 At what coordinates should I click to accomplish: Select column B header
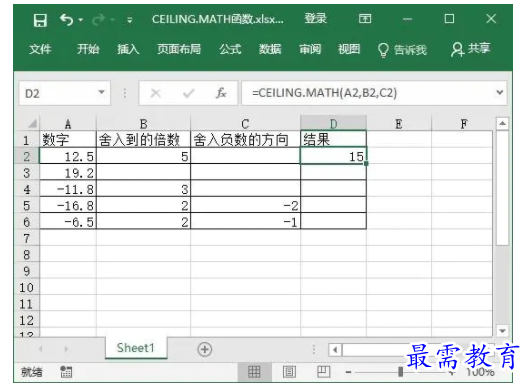point(143,124)
